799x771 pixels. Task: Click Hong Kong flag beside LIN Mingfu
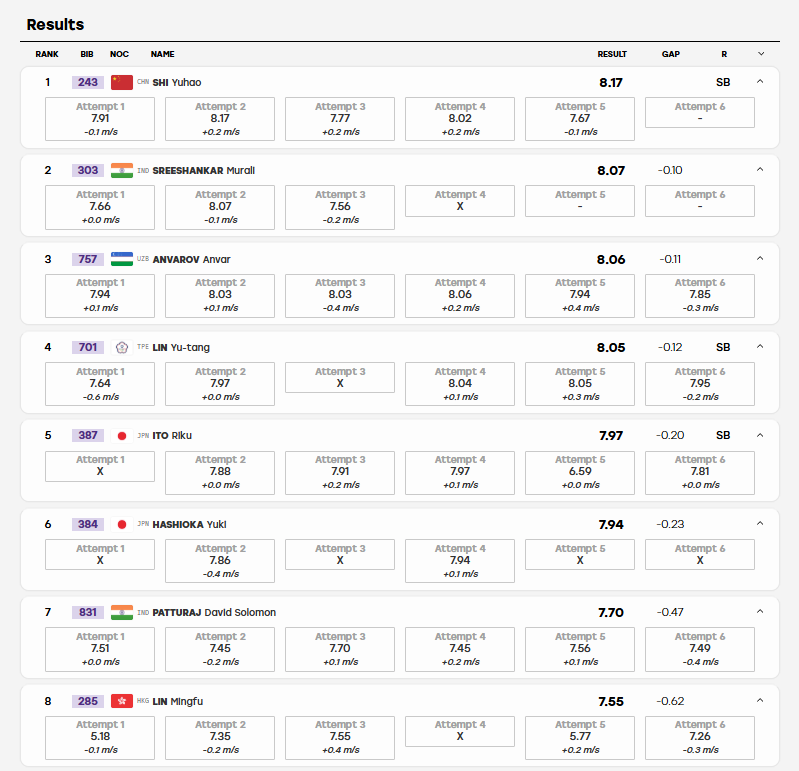coord(122,701)
